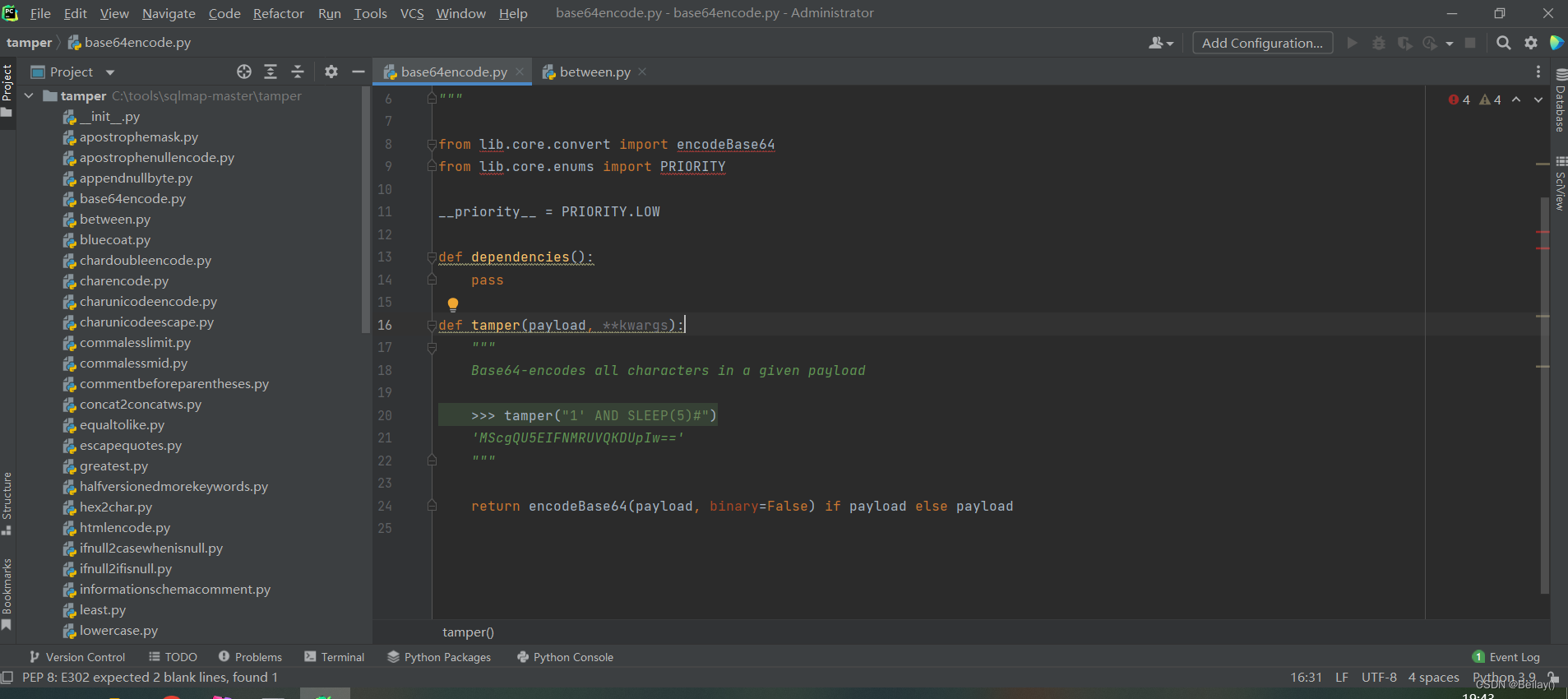Click Run with Coverage icon
Viewport: 1568px width, 699px height.
pos(1405,43)
